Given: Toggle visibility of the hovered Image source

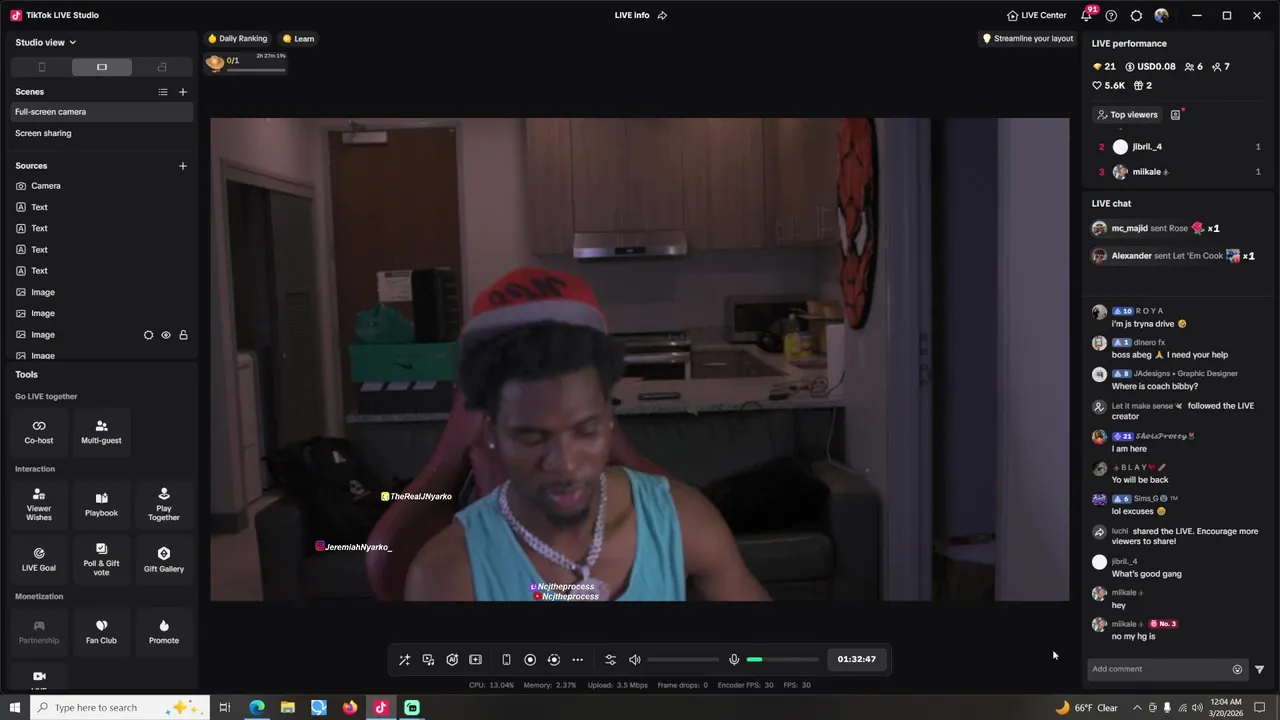Looking at the screenshot, I should tap(166, 335).
